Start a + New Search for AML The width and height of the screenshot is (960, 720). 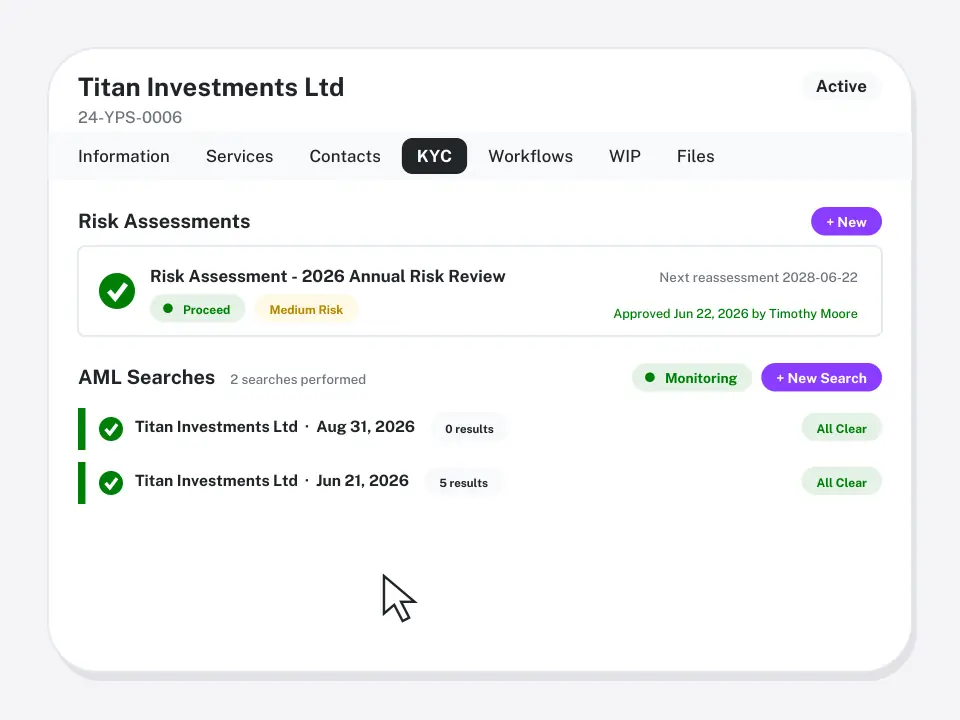(821, 378)
